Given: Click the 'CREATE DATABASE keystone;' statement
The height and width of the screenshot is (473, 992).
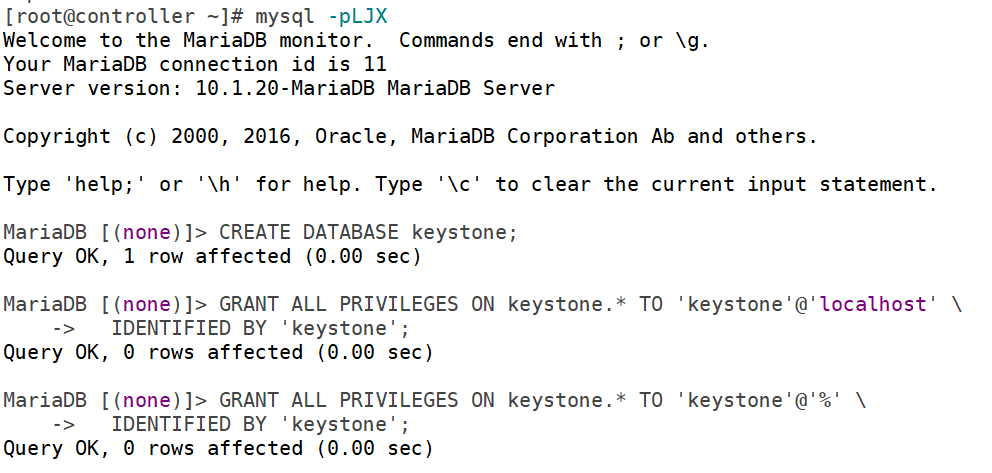Looking at the screenshot, I should tap(368, 232).
